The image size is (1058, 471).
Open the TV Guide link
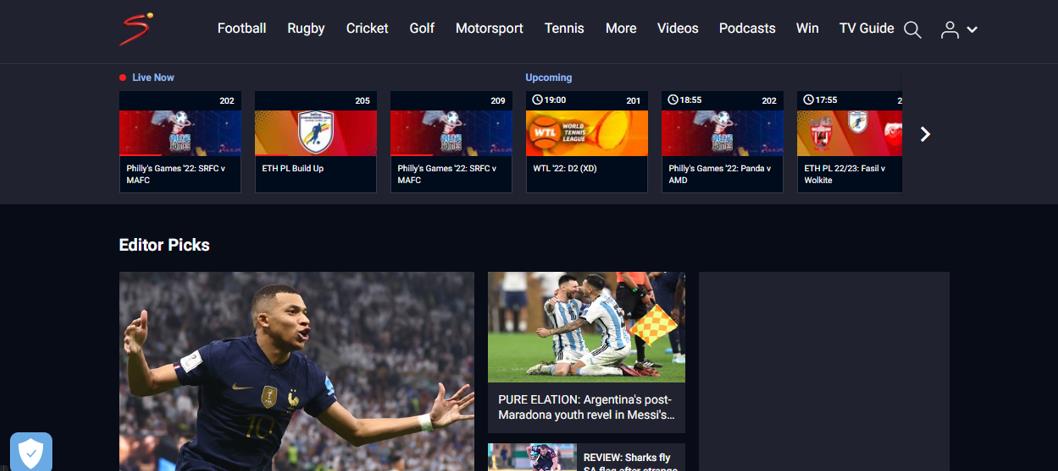(866, 28)
